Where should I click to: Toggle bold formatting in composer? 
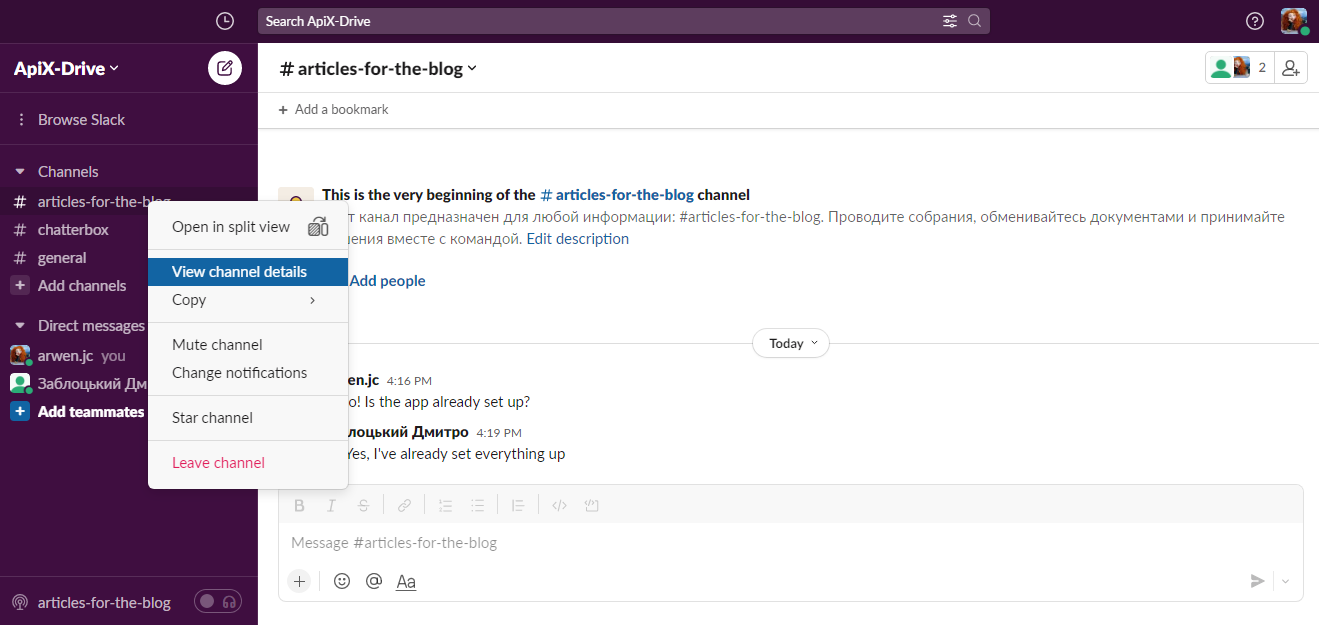299,505
